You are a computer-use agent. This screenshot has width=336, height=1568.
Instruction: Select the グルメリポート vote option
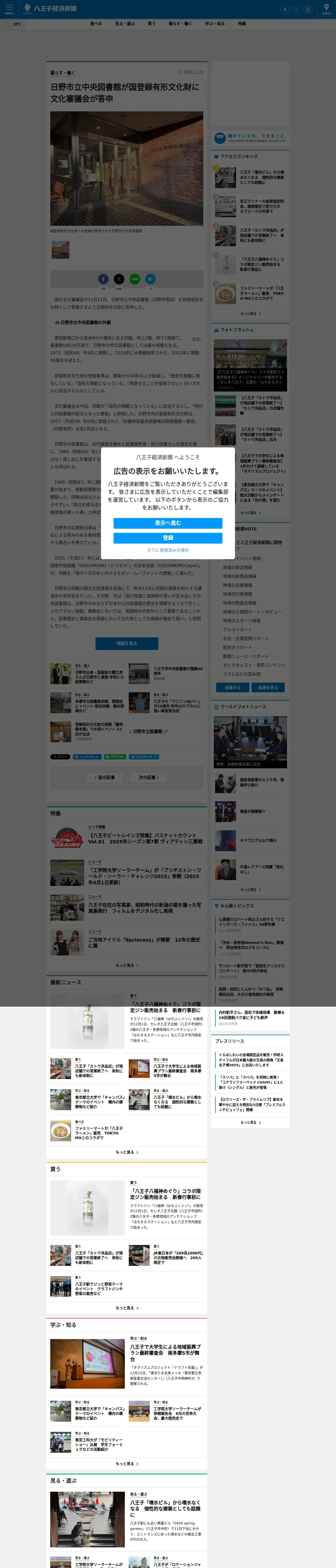[x=237, y=629]
